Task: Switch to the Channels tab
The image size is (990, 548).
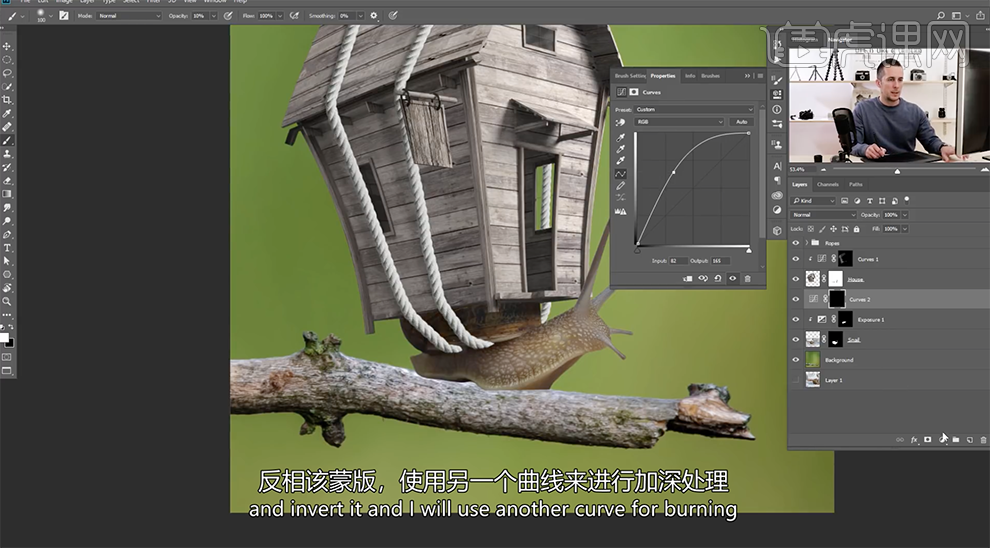Action: [827, 184]
